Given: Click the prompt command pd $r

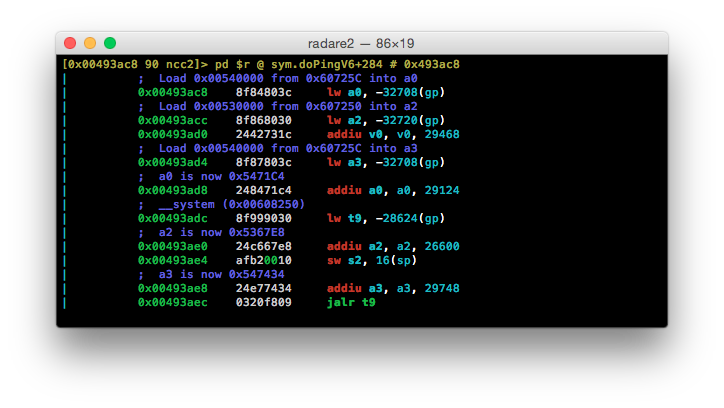Looking at the screenshot, I should pos(232,64).
